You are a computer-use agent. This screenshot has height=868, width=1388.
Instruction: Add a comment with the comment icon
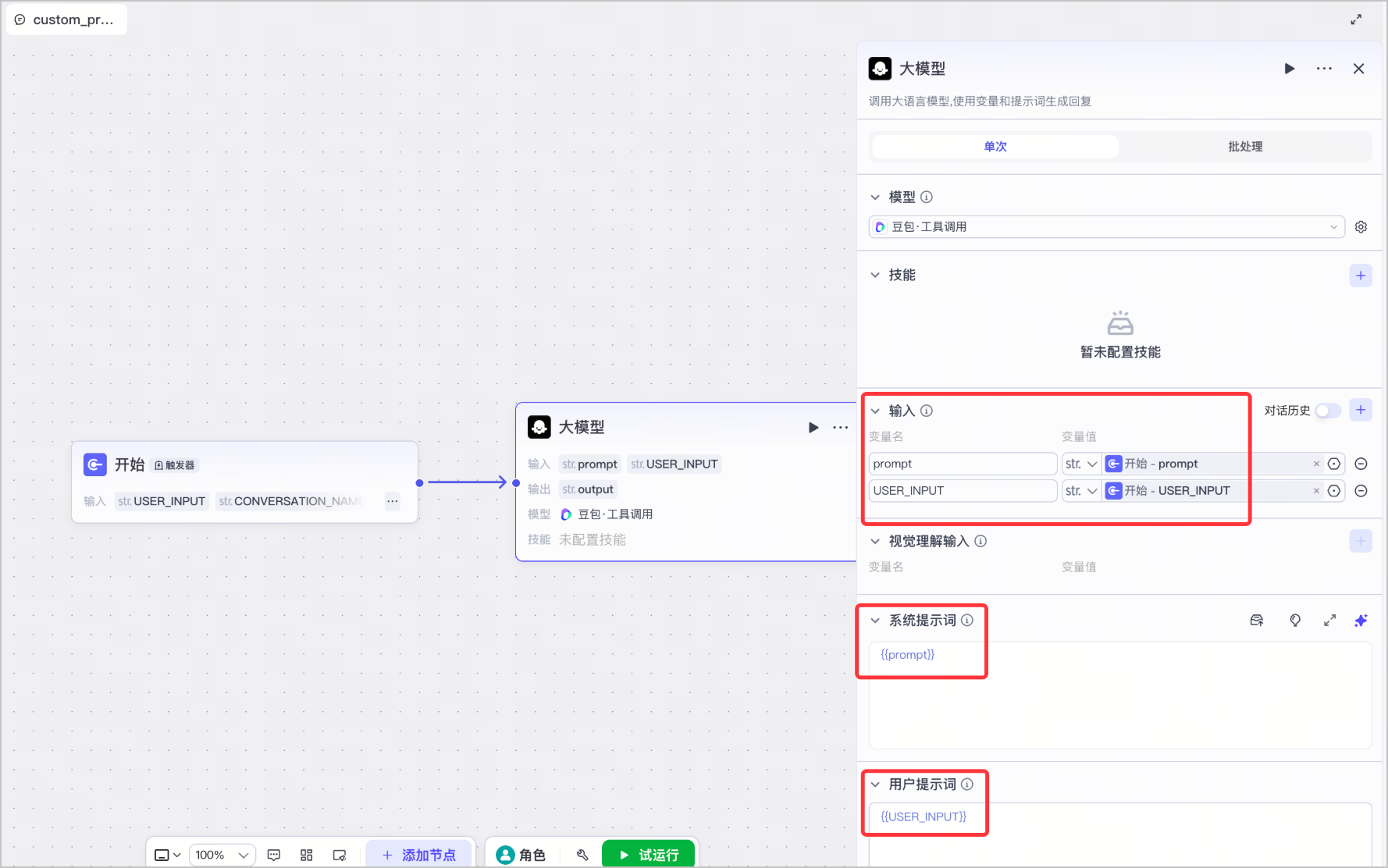pyautogui.click(x=274, y=855)
